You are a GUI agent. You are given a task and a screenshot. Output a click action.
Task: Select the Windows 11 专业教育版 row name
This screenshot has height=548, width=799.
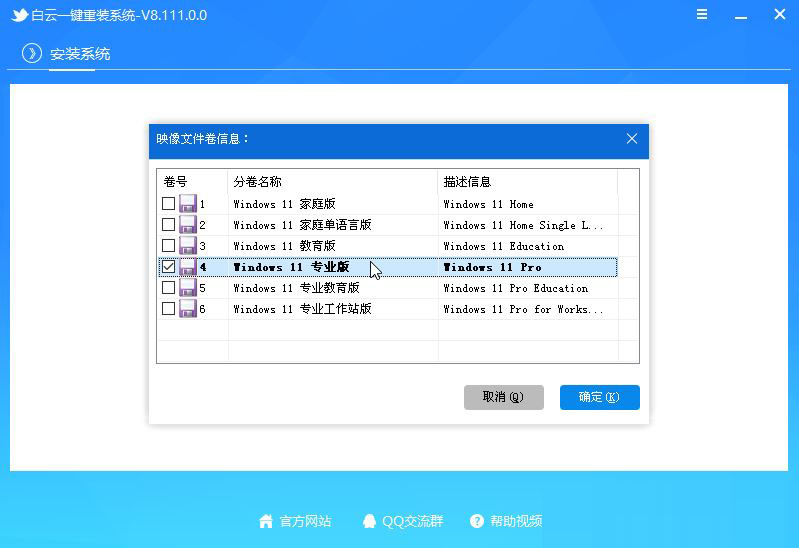[x=296, y=288]
